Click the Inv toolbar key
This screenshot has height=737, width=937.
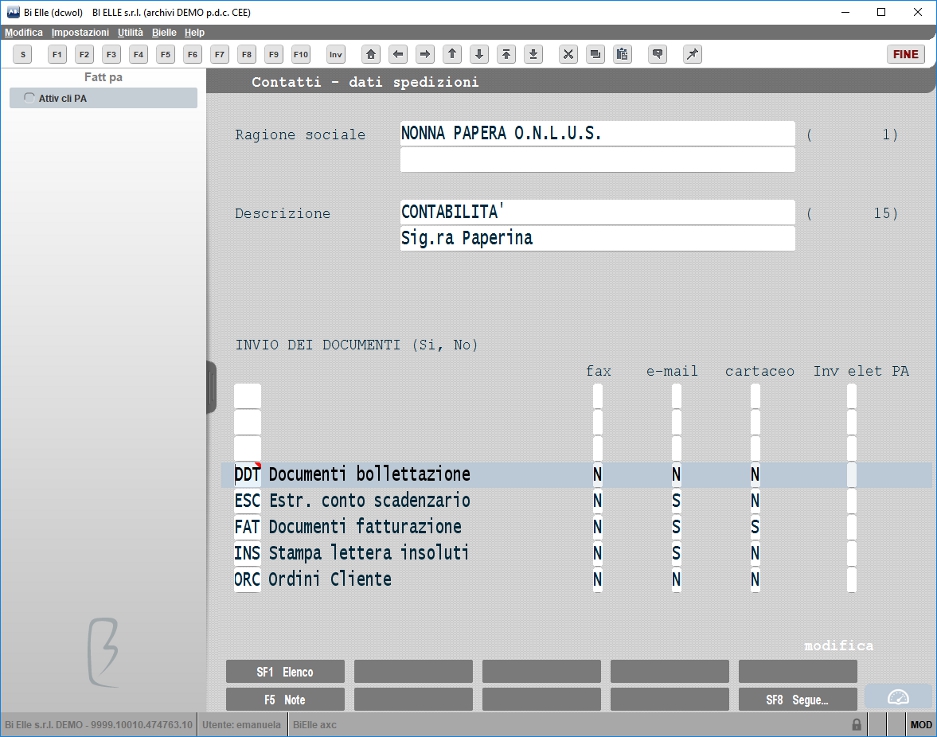pyautogui.click(x=336, y=54)
